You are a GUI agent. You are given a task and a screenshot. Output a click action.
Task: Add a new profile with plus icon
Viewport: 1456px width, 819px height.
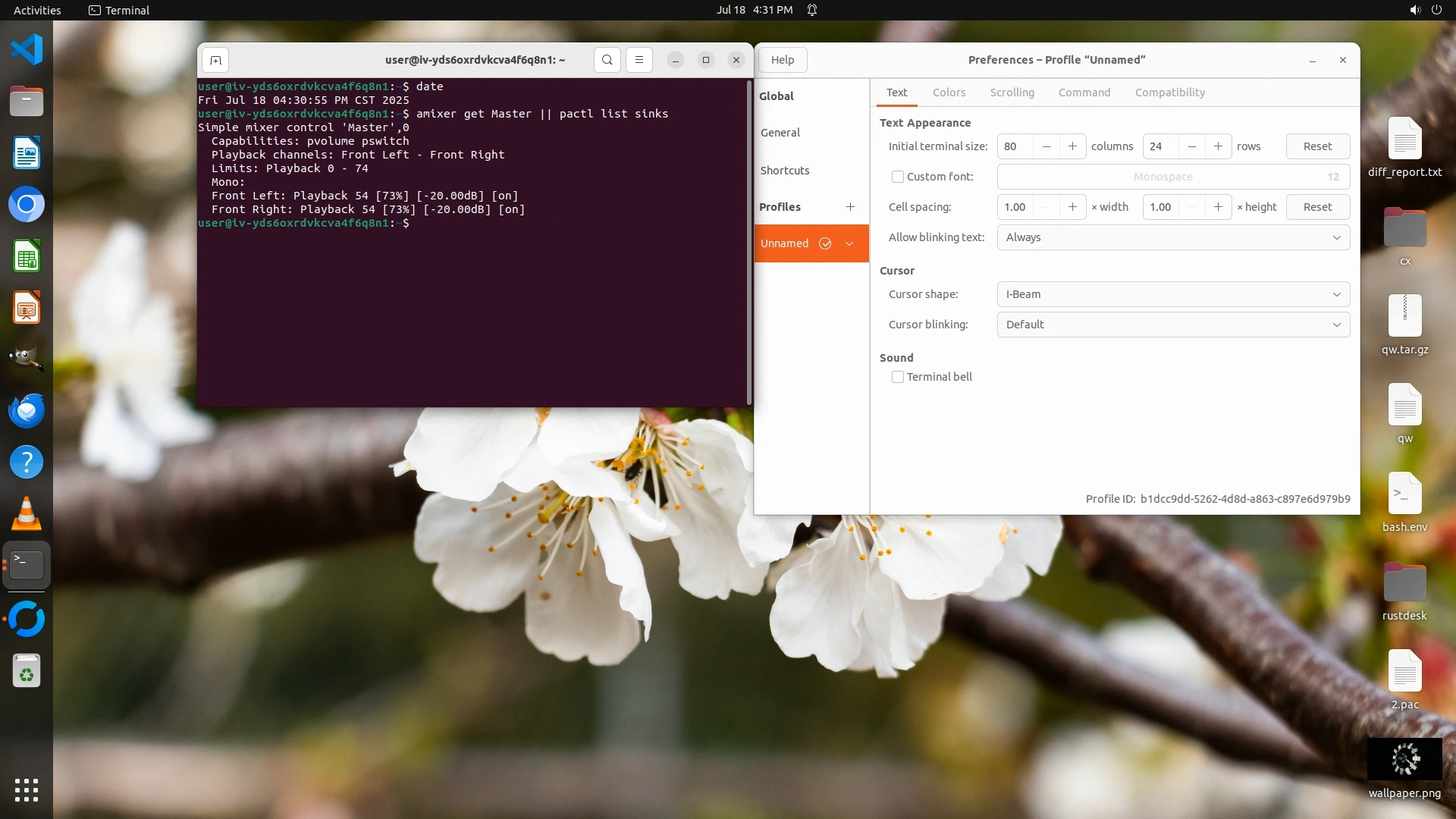pyautogui.click(x=850, y=207)
